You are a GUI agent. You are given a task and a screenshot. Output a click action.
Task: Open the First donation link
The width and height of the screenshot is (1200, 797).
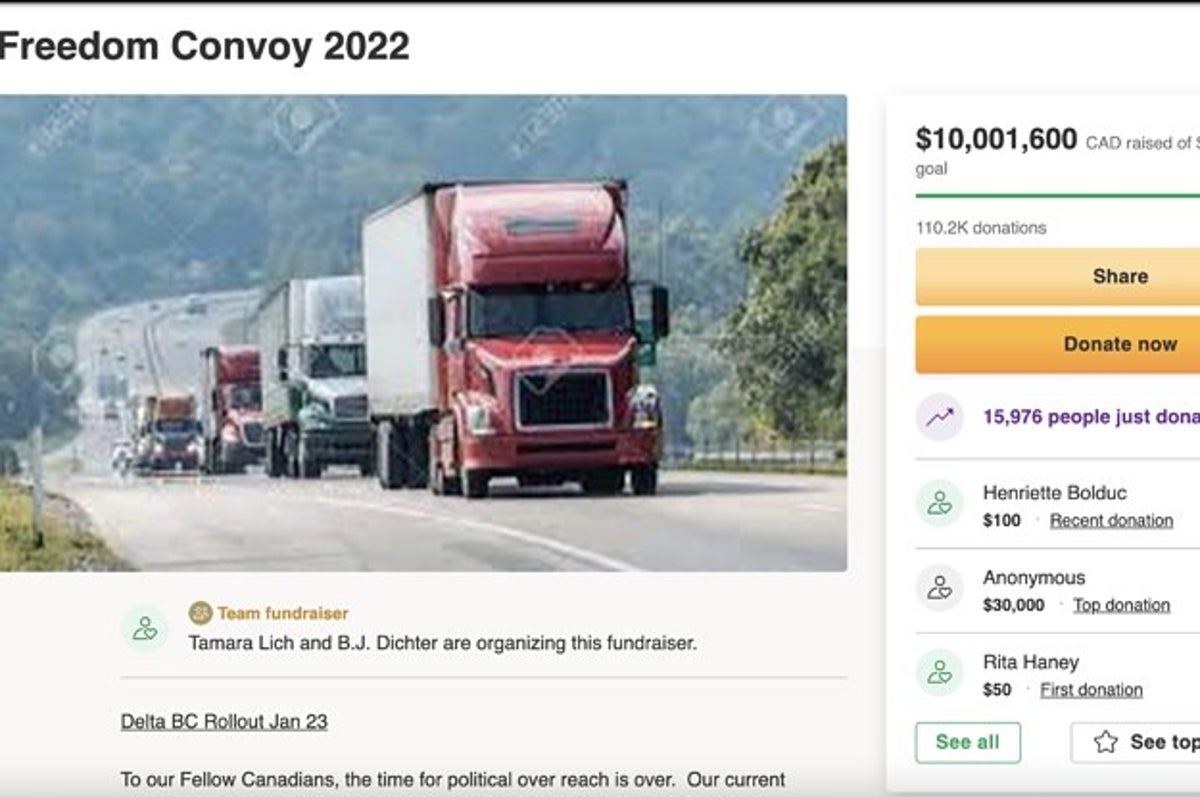pyautogui.click(x=1090, y=690)
